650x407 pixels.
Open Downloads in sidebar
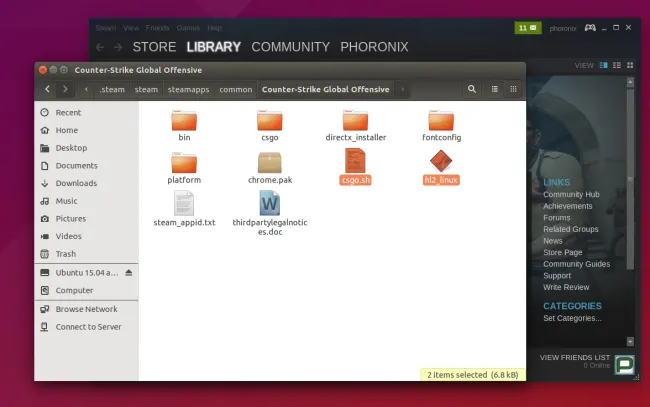[86, 183]
